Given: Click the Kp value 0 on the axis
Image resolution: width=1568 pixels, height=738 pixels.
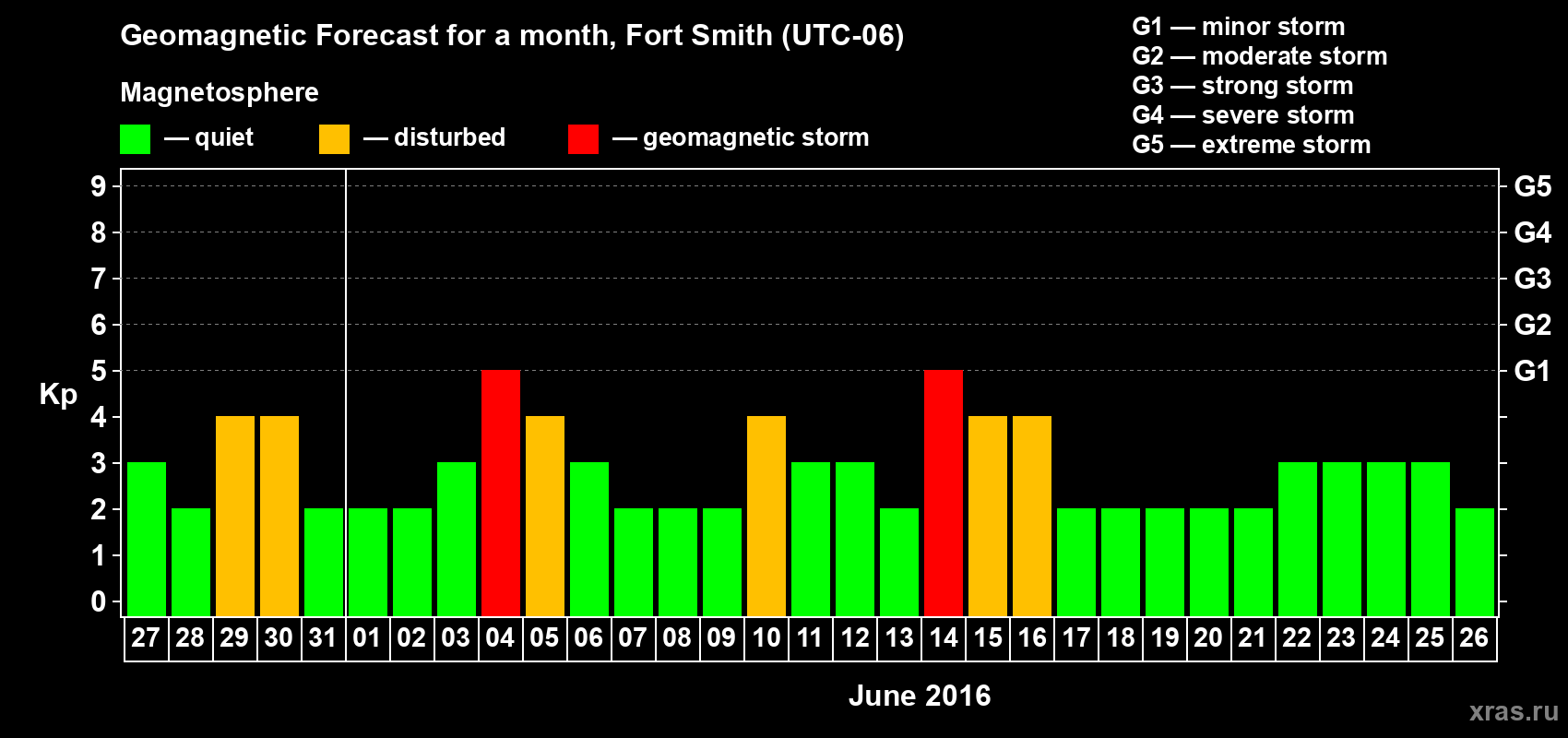Looking at the screenshot, I should coord(99,601).
